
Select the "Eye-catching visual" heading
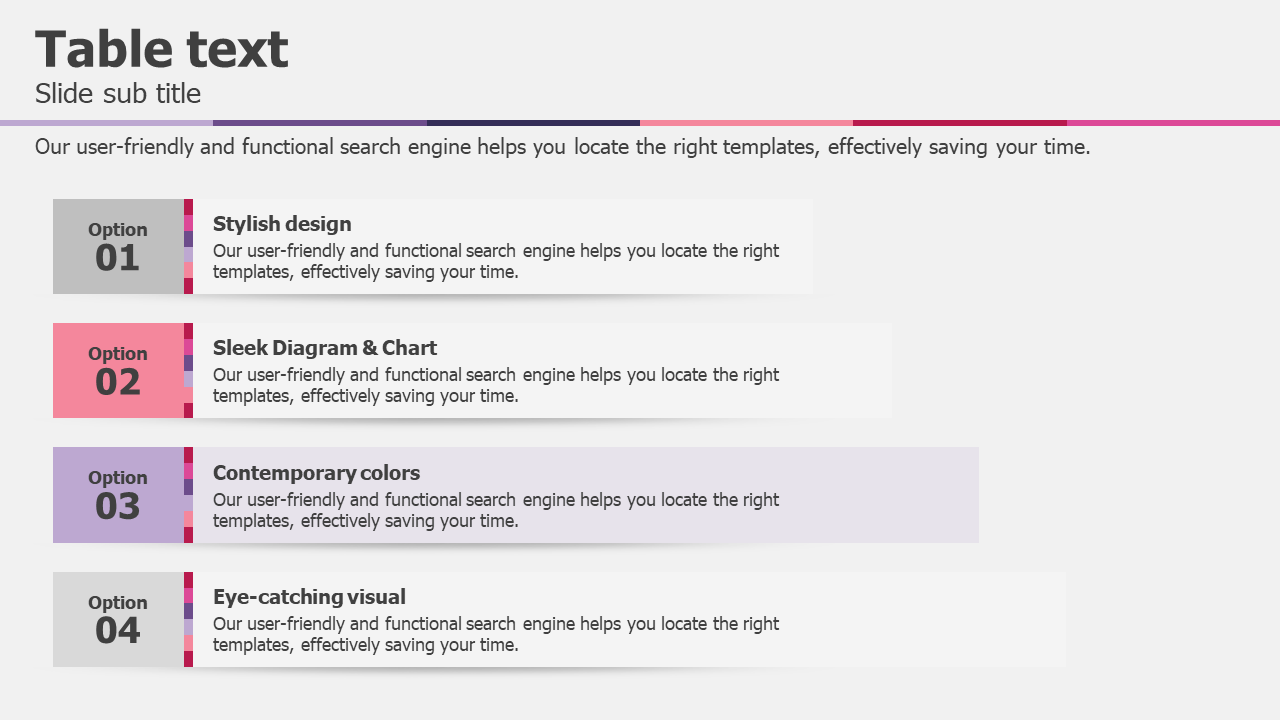[309, 597]
